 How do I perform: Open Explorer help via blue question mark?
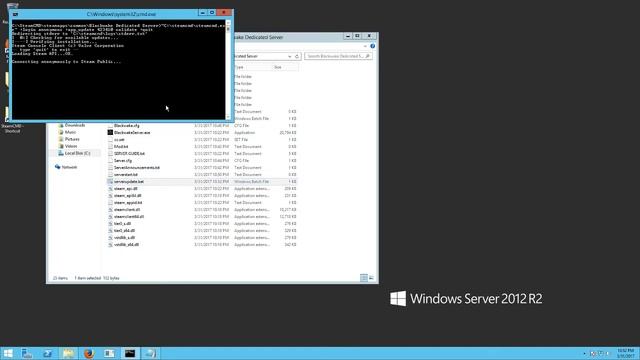click(x=372, y=46)
